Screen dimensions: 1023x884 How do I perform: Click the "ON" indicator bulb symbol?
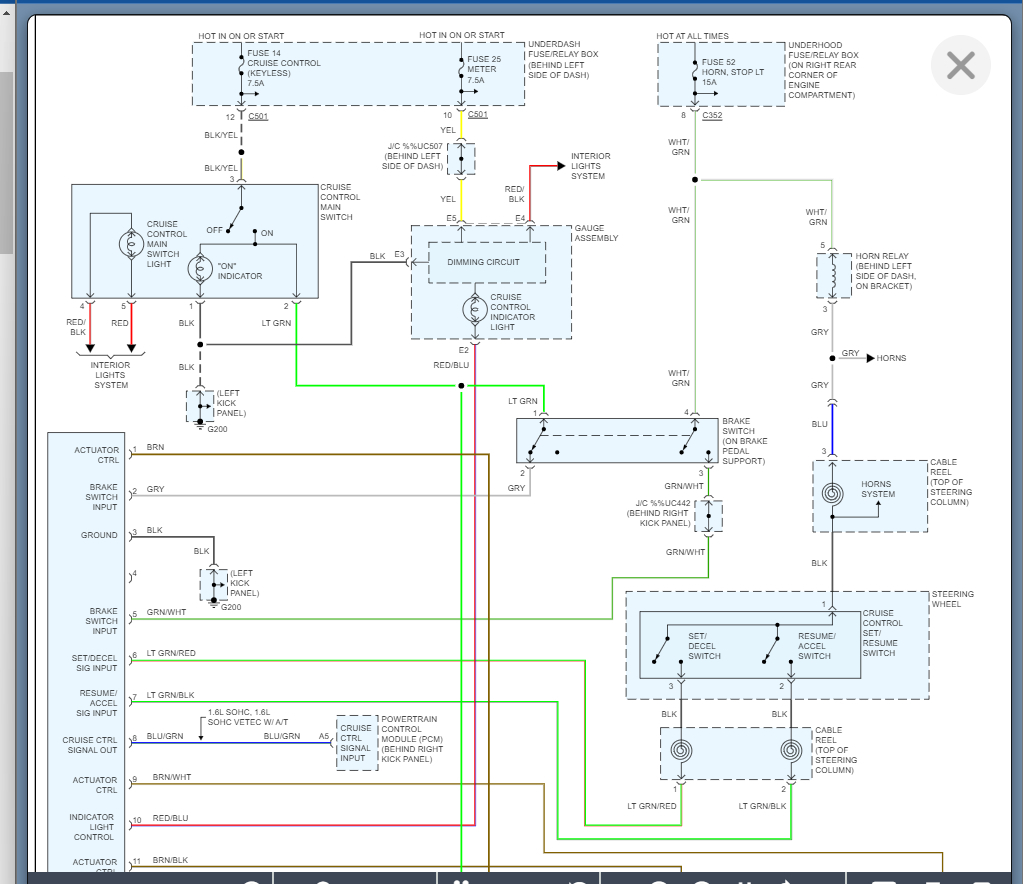pyautogui.click(x=200, y=270)
